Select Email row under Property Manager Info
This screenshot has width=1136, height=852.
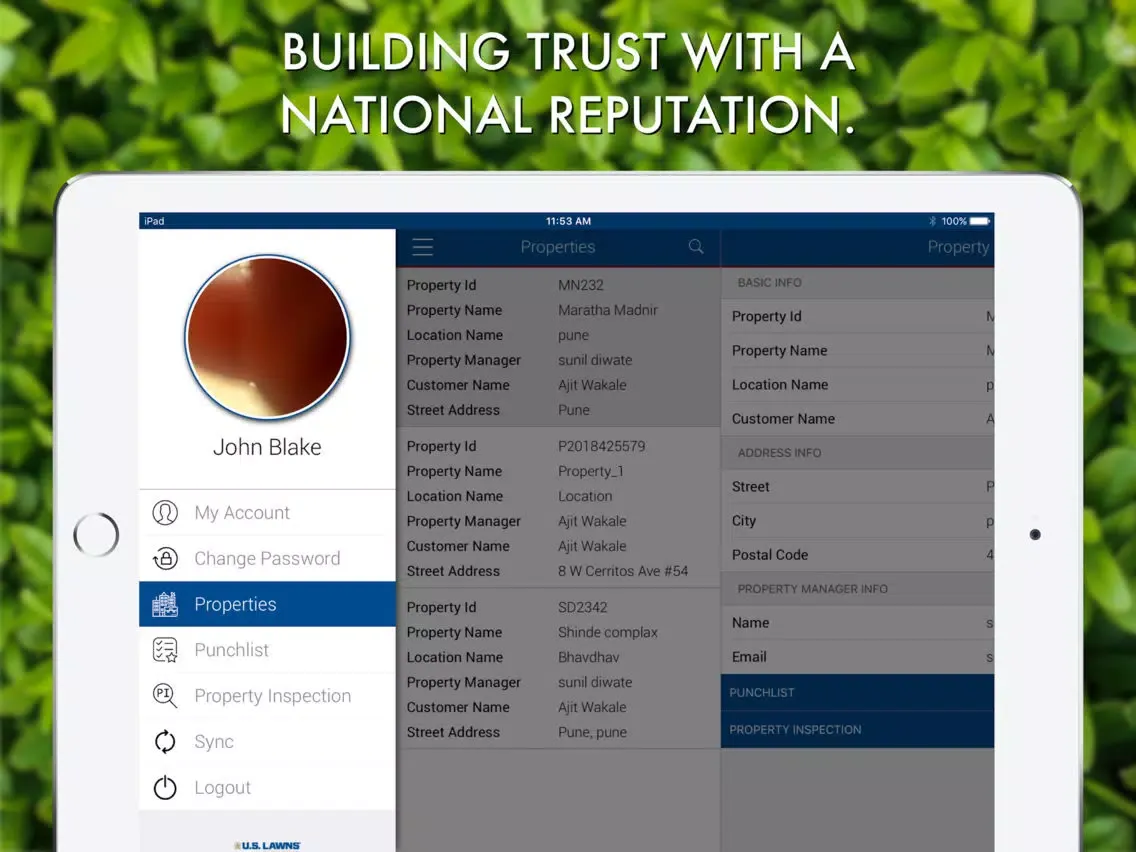(x=857, y=657)
